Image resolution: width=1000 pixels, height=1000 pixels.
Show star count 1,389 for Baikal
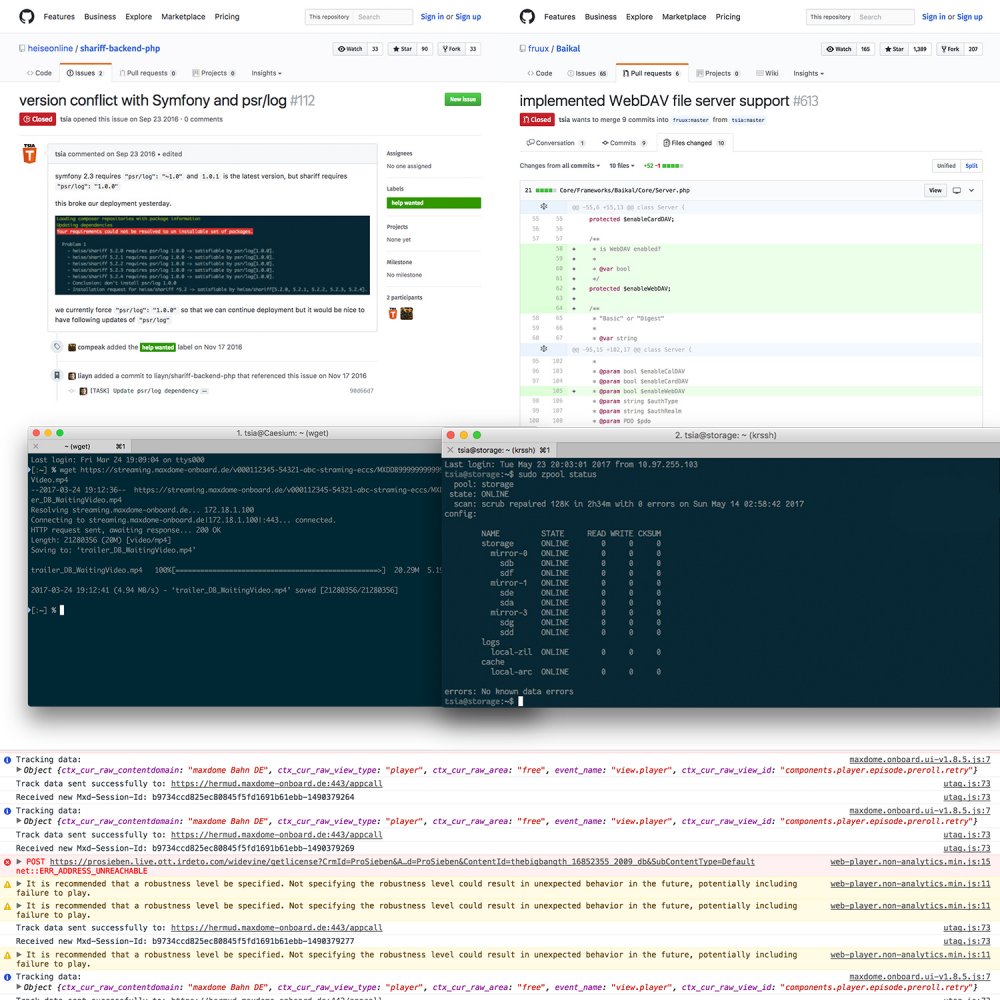click(920, 49)
